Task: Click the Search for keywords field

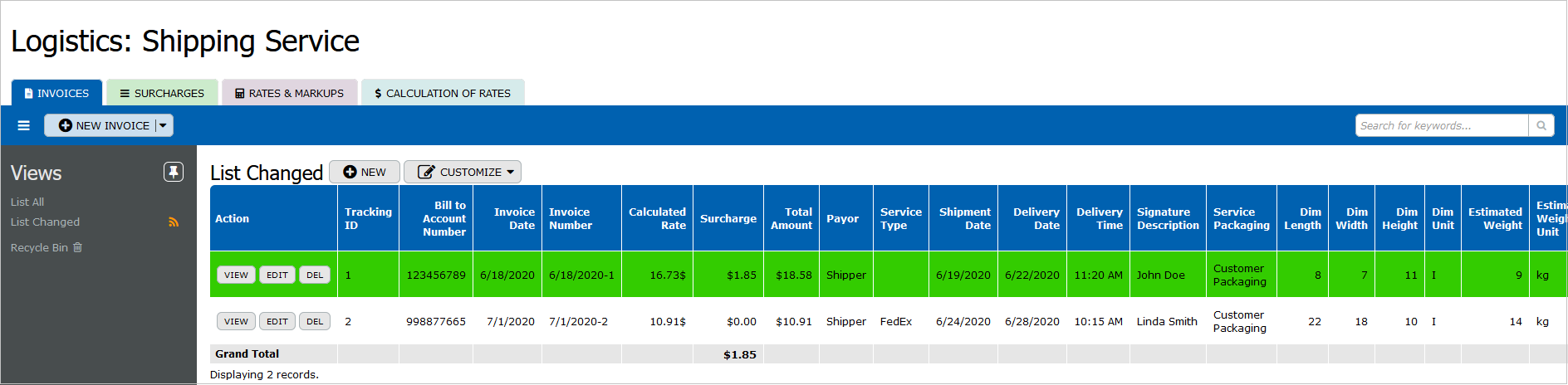Action: tap(1442, 125)
